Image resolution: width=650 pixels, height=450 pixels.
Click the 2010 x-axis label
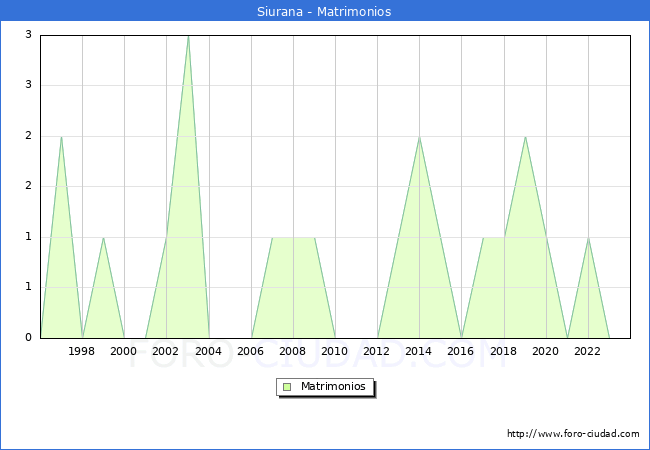335,351
